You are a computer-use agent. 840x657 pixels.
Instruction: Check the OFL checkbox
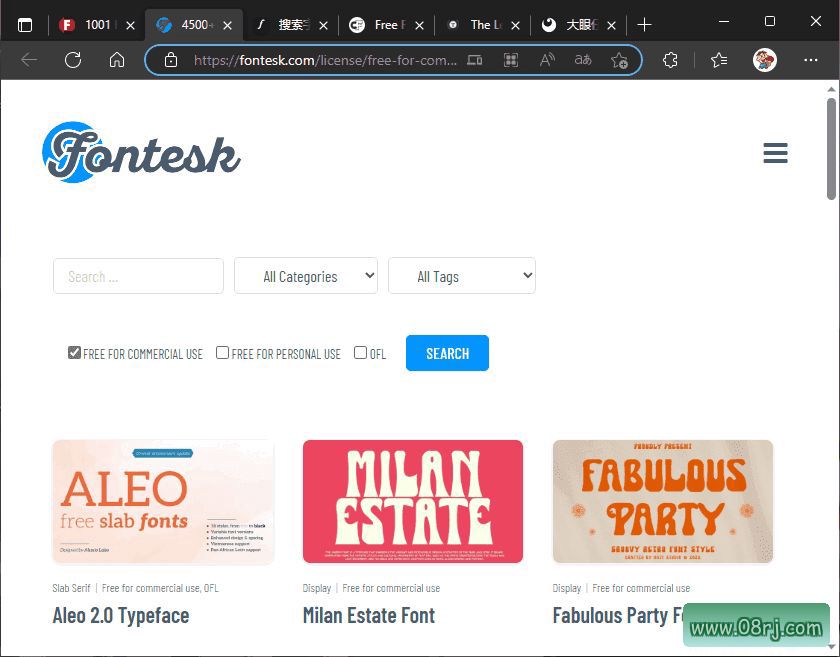(x=361, y=353)
